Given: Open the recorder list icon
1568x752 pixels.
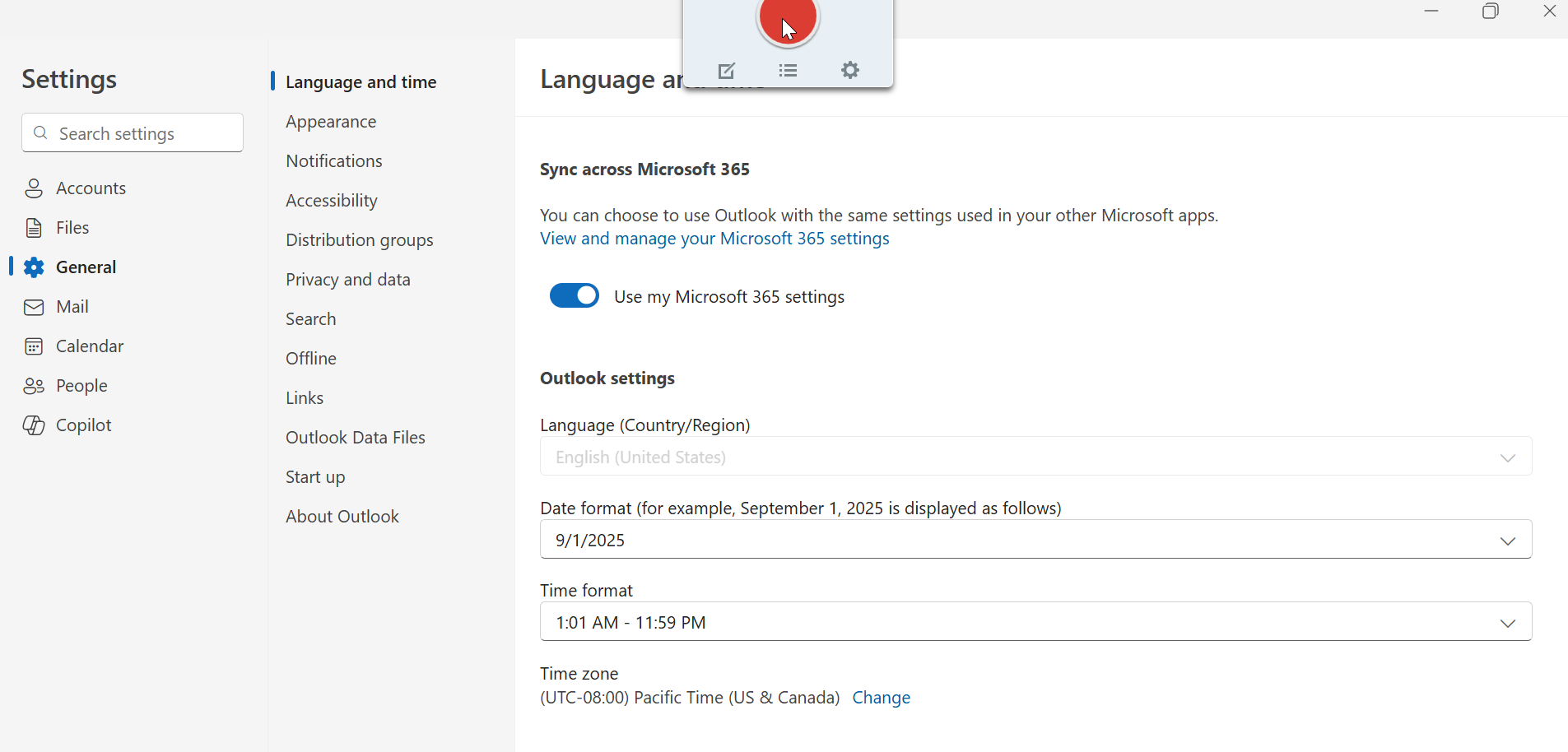Looking at the screenshot, I should click(x=788, y=71).
